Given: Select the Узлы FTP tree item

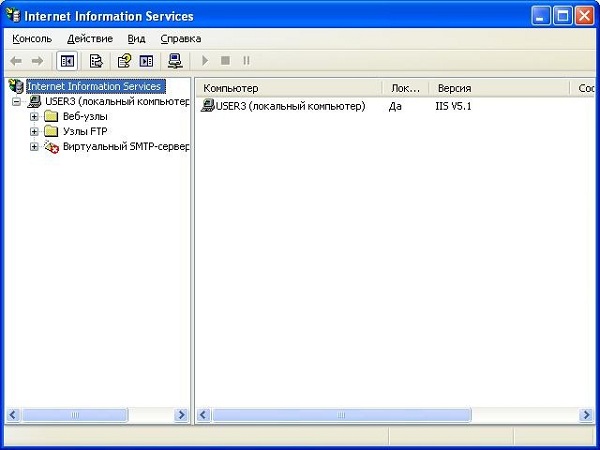Looking at the screenshot, I should point(85,131).
